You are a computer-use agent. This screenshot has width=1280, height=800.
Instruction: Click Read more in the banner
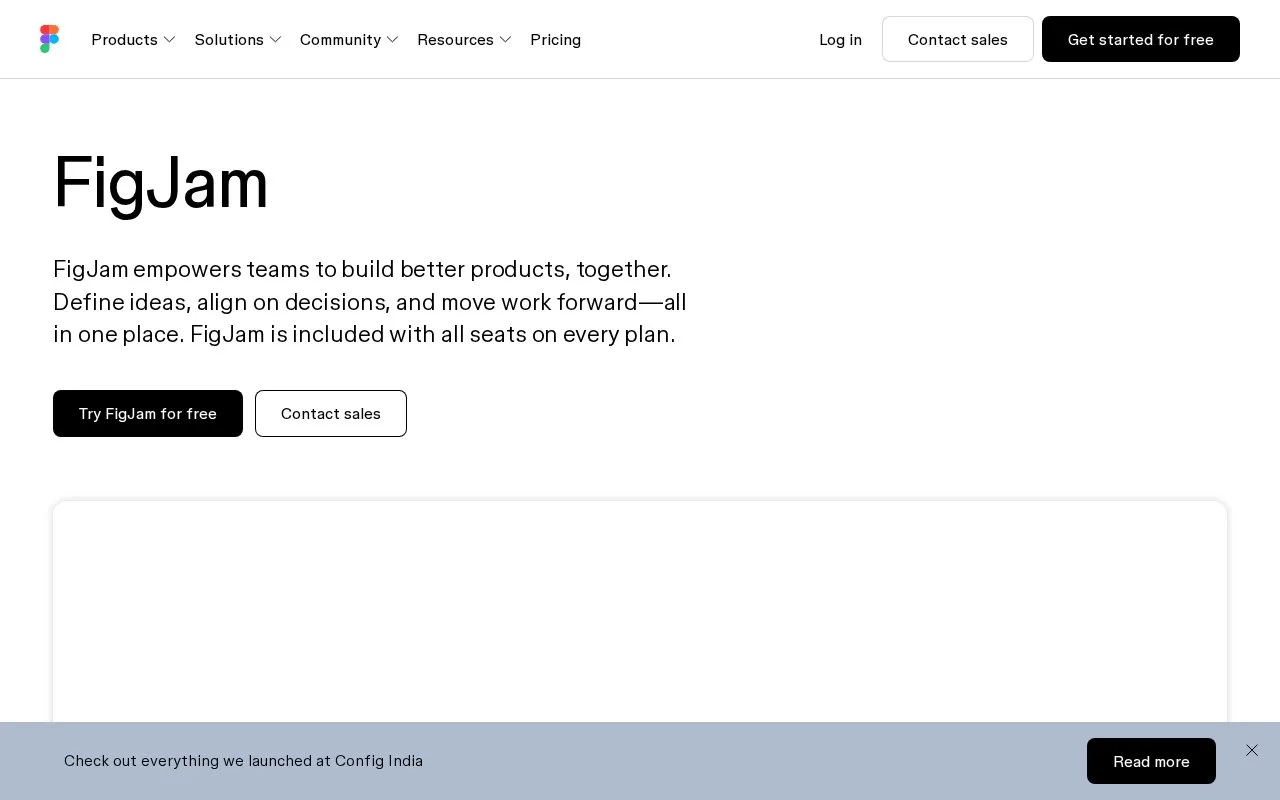1151,761
